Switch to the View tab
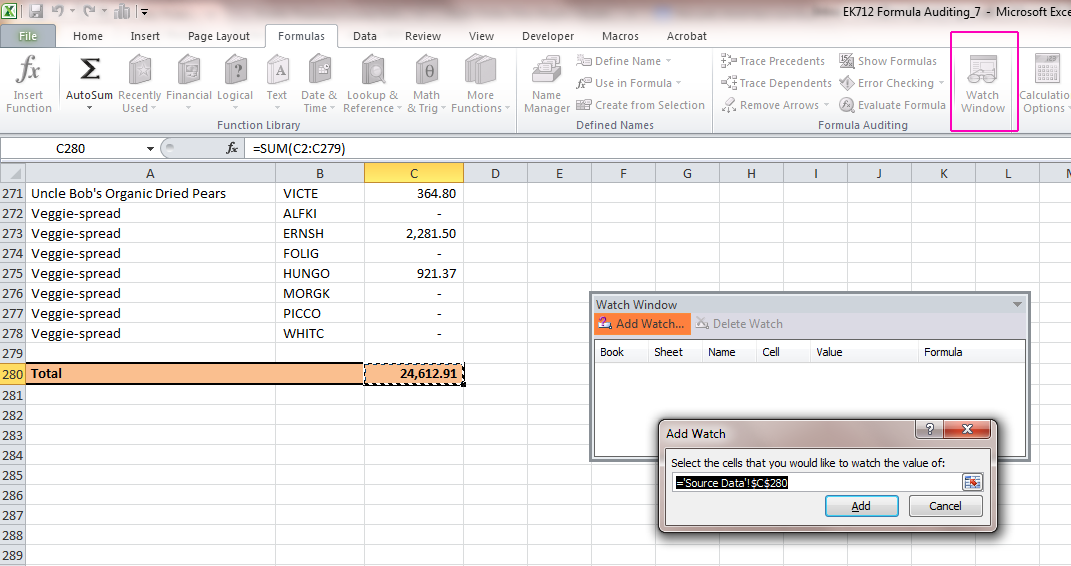The height and width of the screenshot is (566, 1071). tap(481, 36)
